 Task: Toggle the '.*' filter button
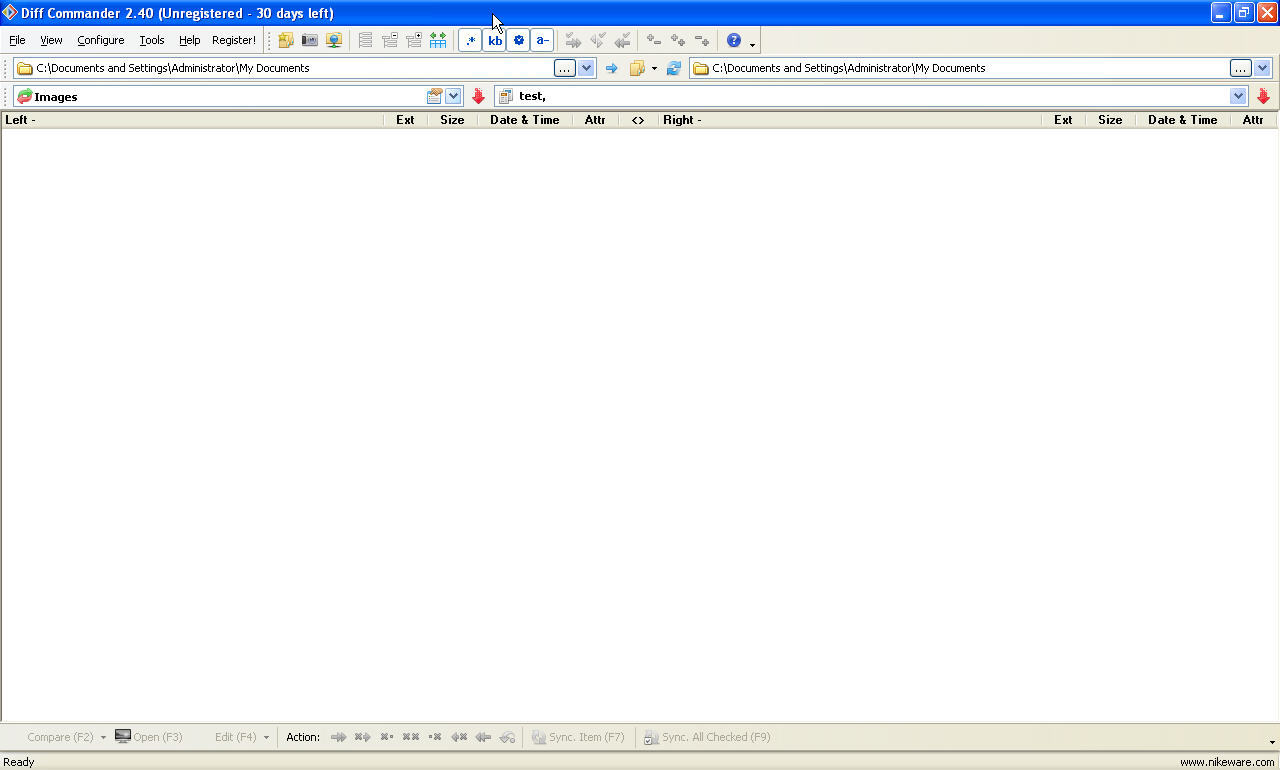tap(470, 40)
